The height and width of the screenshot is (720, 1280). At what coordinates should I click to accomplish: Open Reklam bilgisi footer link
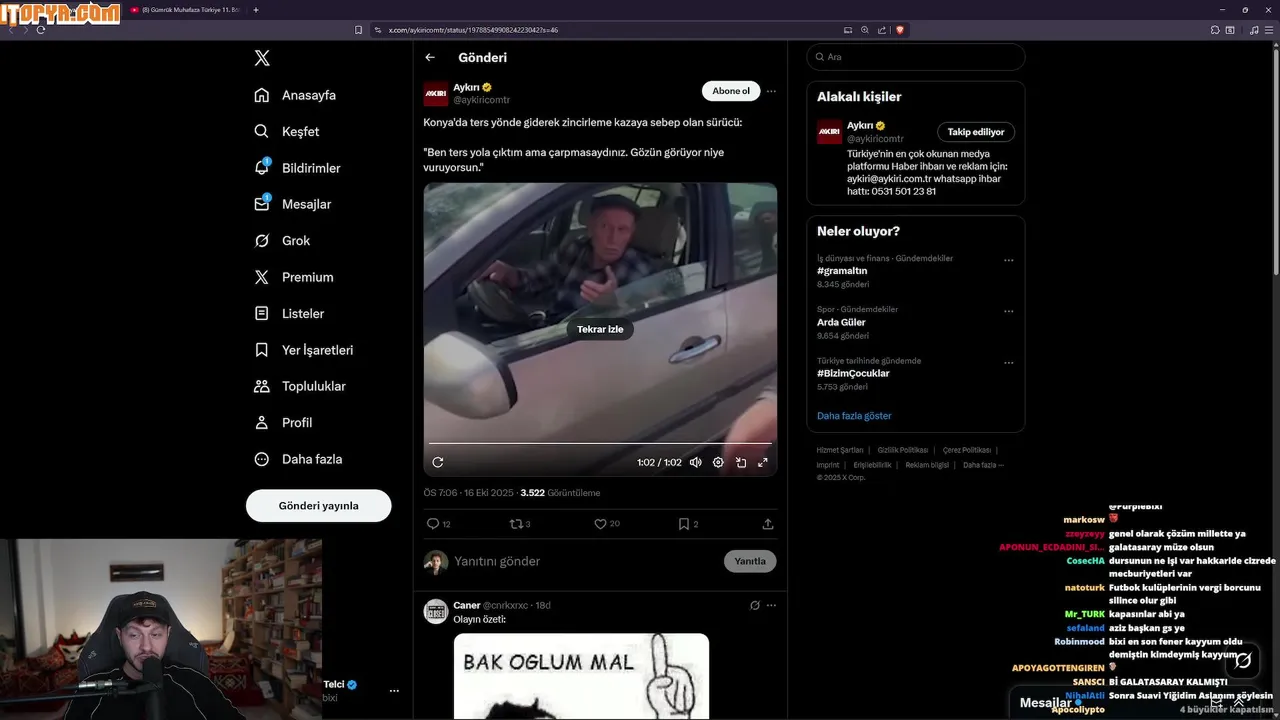coord(927,465)
